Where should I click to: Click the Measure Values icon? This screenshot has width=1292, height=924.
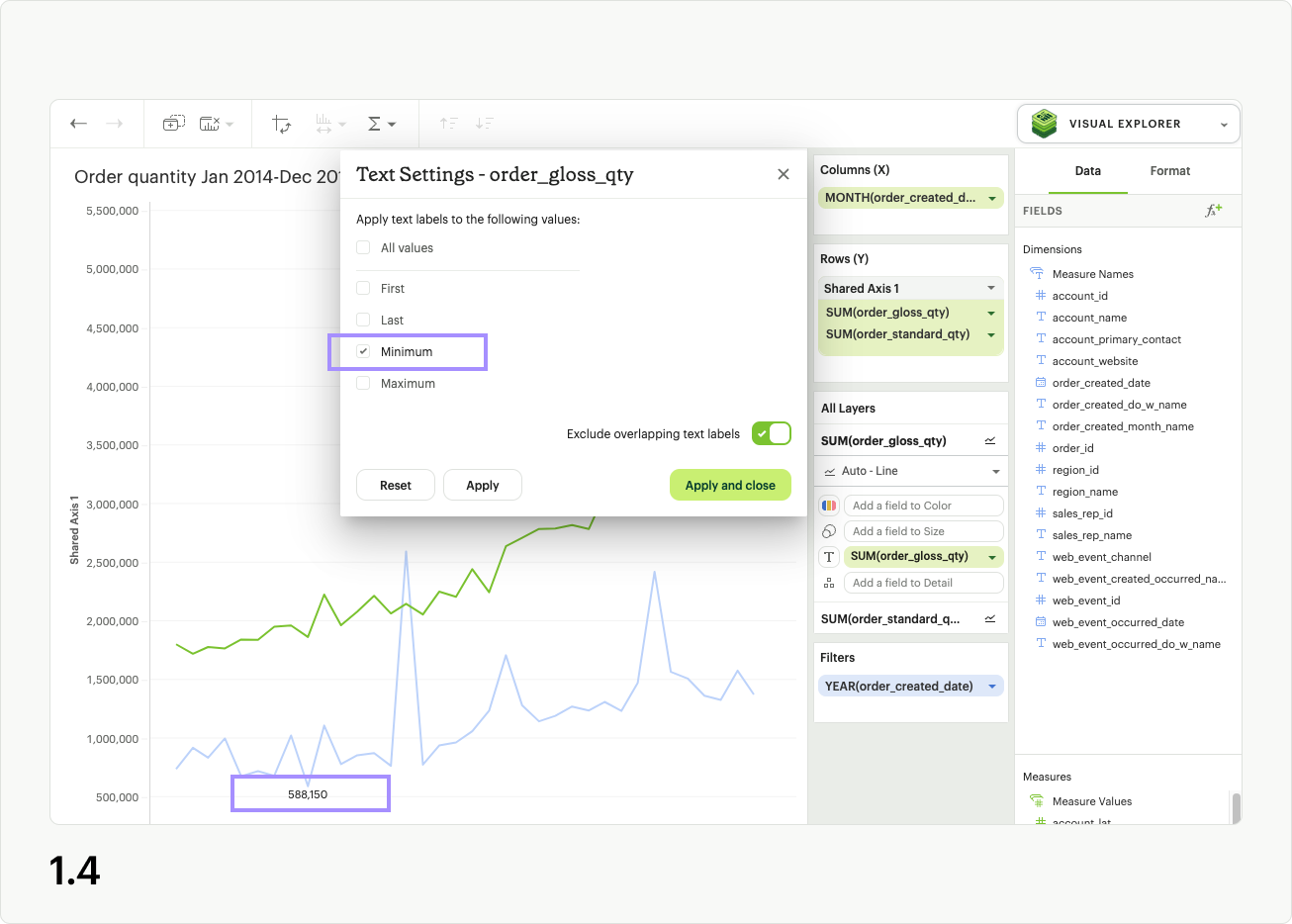[x=1037, y=801]
